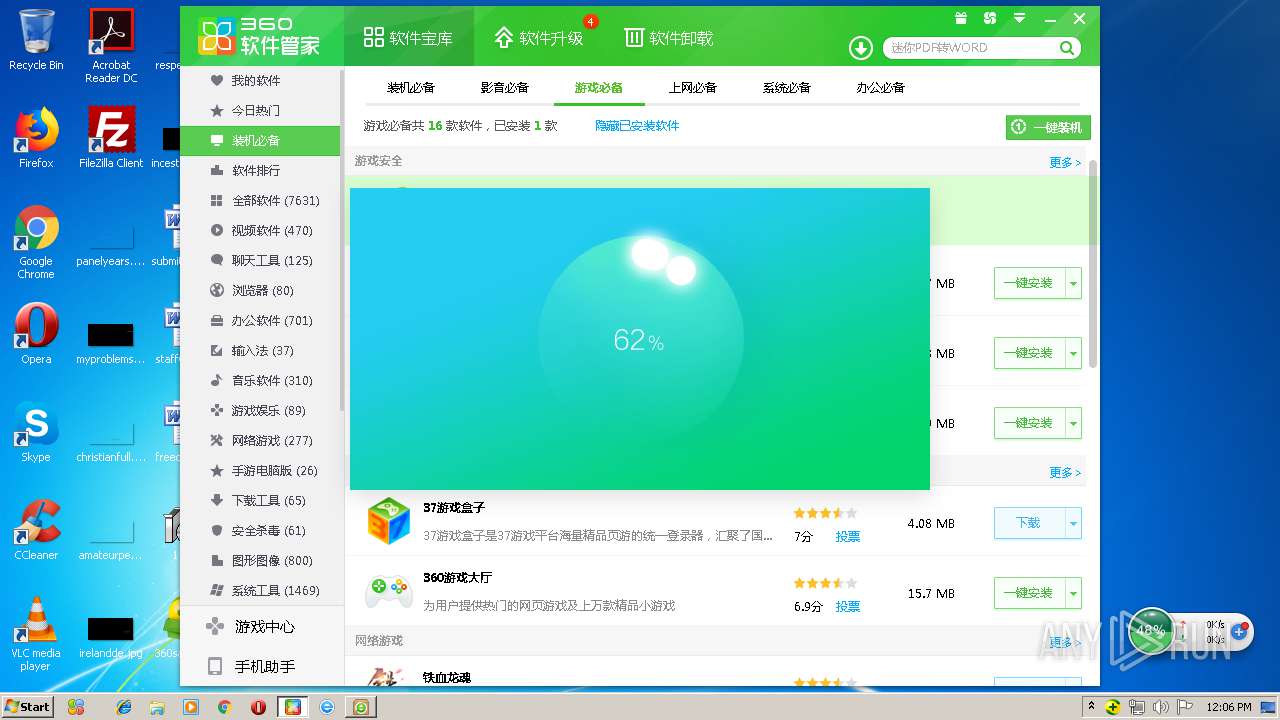Open 全部软件 (7631) category
The width and height of the screenshot is (1280, 720).
click(260, 200)
